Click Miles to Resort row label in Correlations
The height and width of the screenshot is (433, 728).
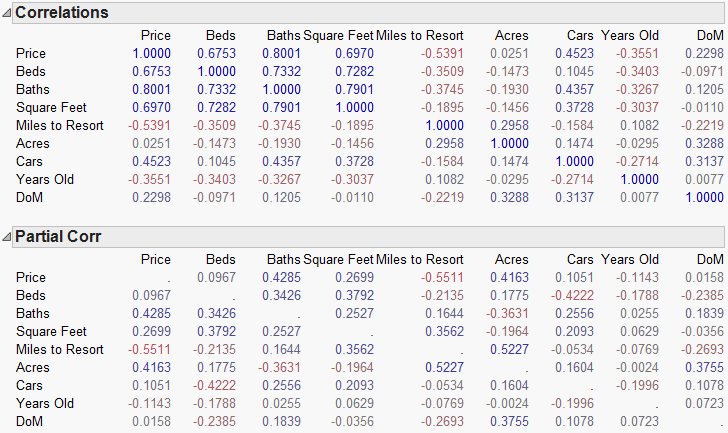coord(59,126)
